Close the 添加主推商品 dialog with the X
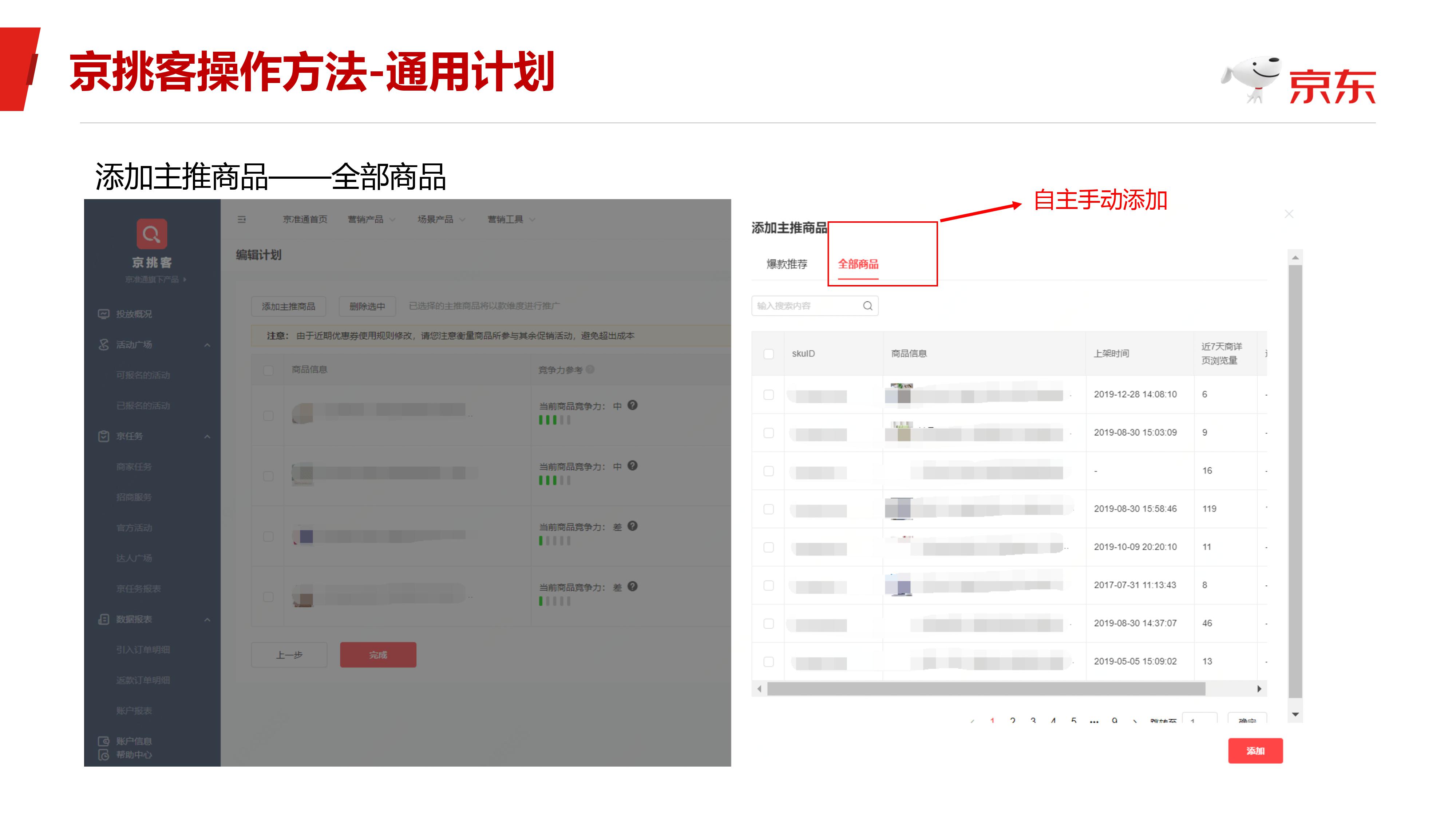Screen dimensions: 1456x819 click(1289, 214)
